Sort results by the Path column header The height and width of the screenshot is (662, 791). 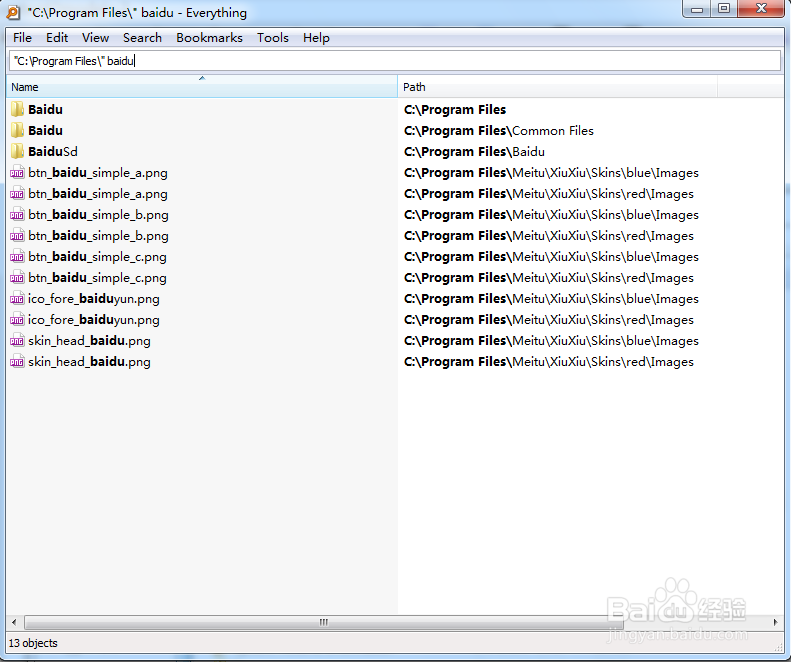(557, 87)
